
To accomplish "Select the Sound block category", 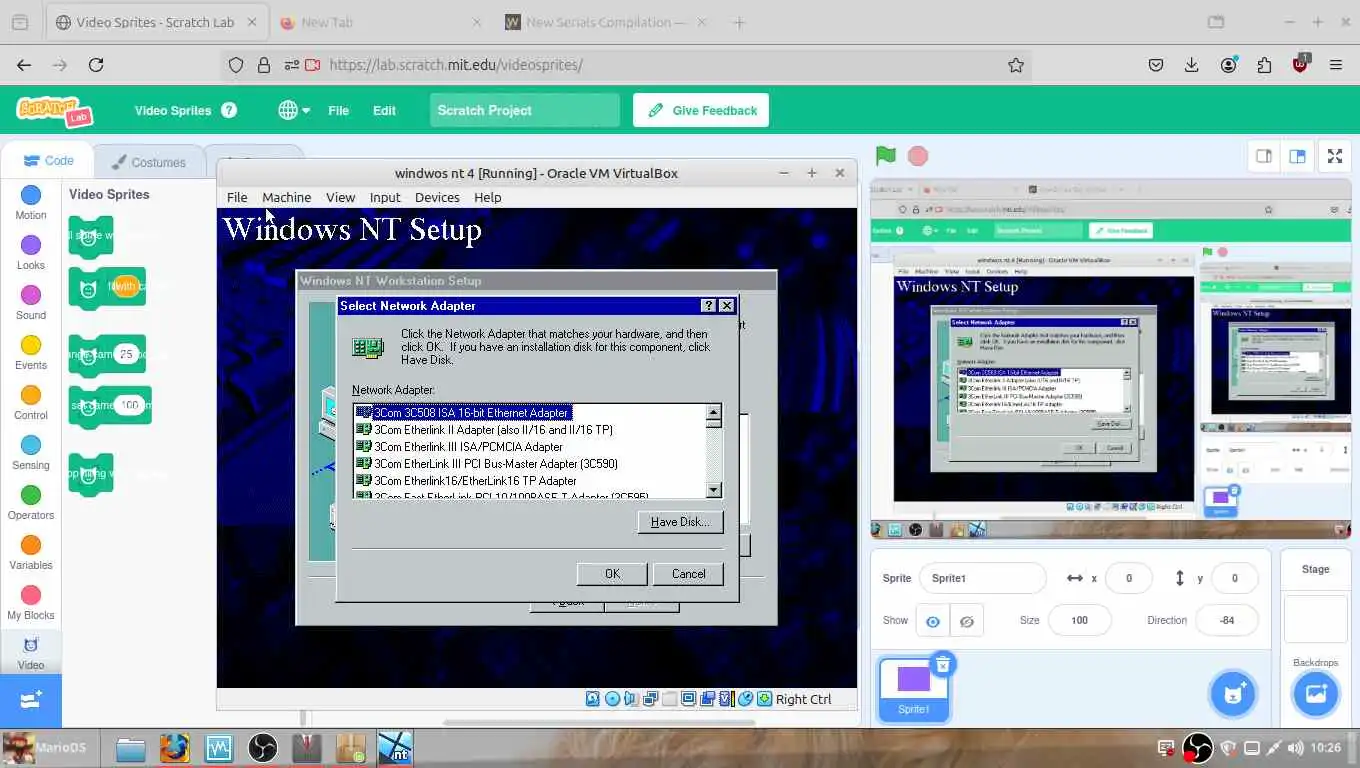I will [31, 303].
